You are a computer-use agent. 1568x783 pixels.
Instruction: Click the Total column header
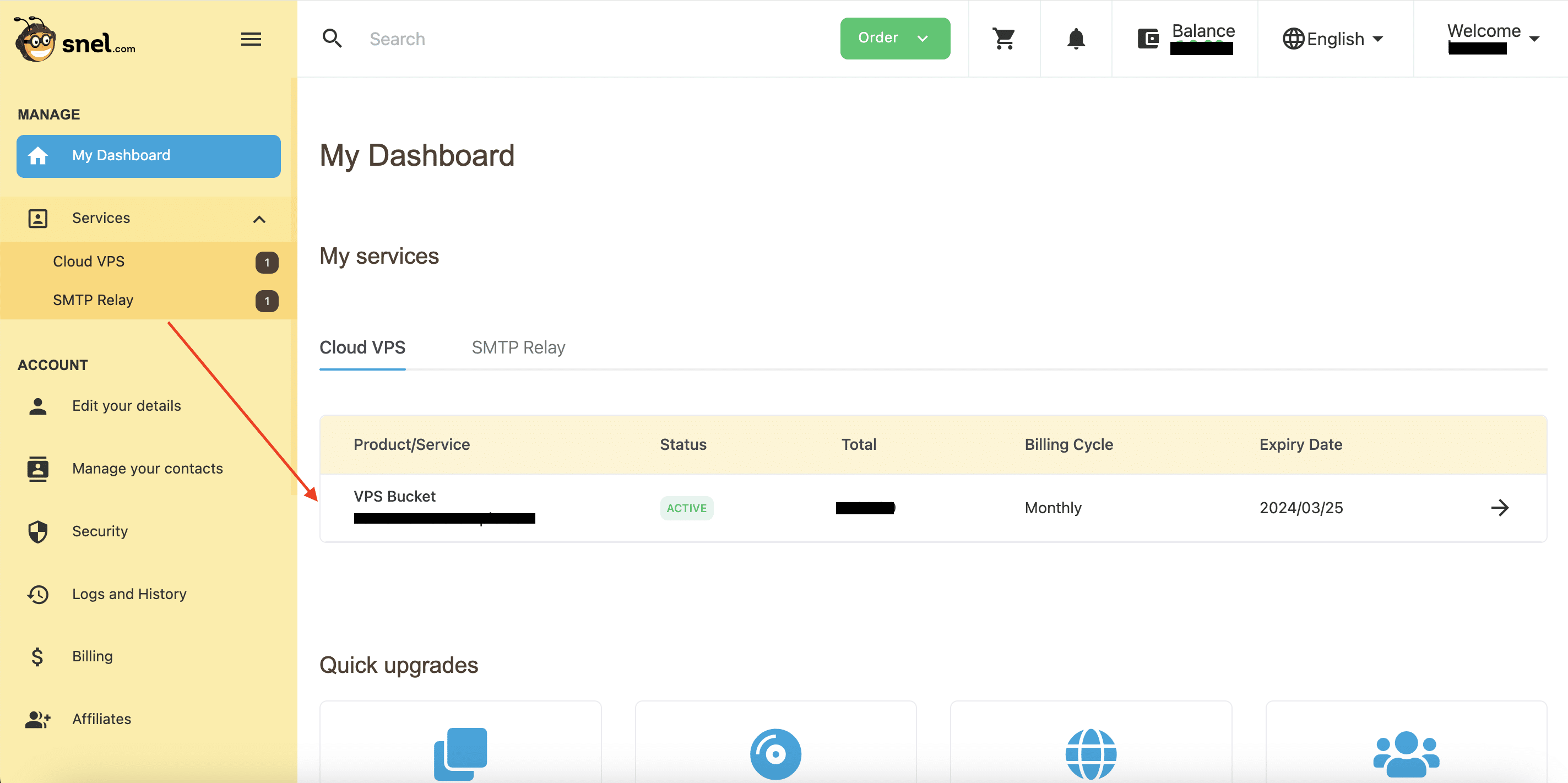pos(858,445)
